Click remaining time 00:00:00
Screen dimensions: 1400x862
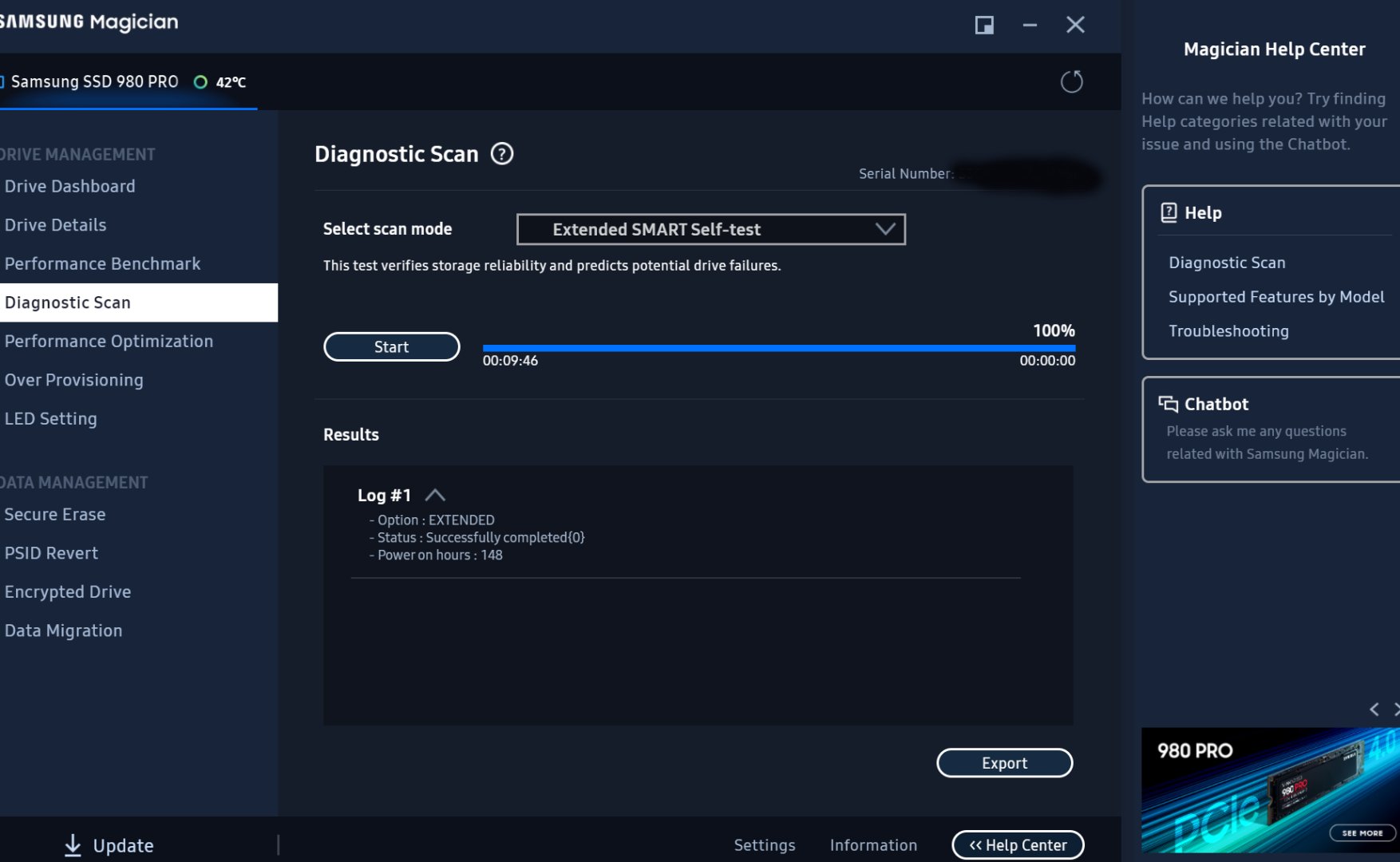(1047, 361)
